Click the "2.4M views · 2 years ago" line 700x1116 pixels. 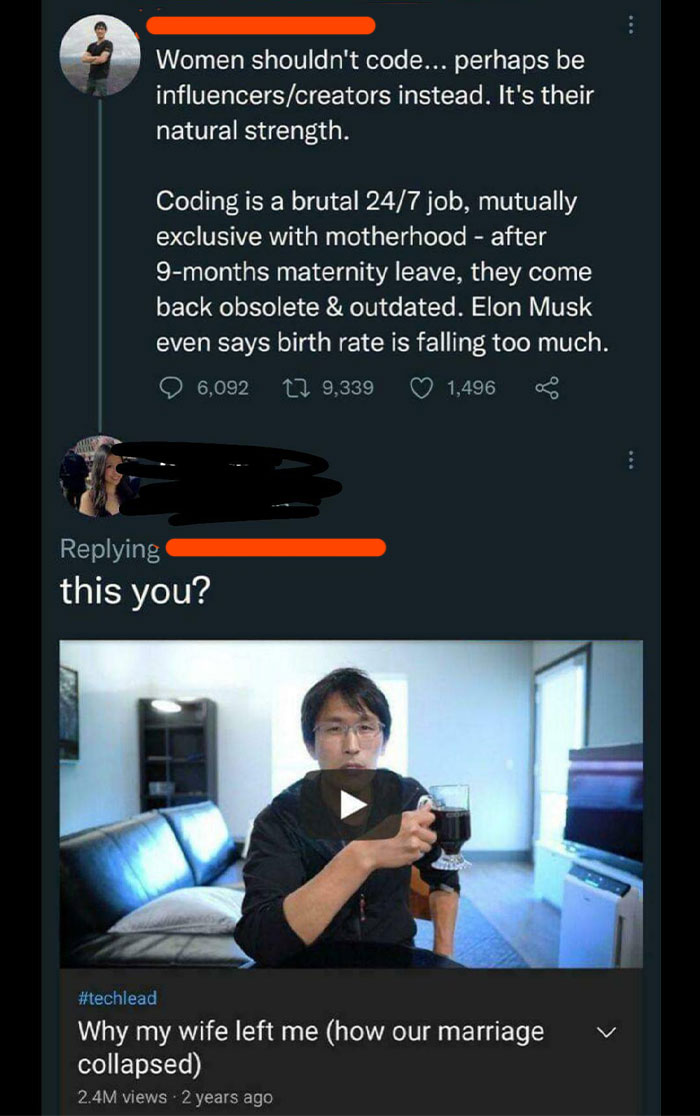point(175,1097)
